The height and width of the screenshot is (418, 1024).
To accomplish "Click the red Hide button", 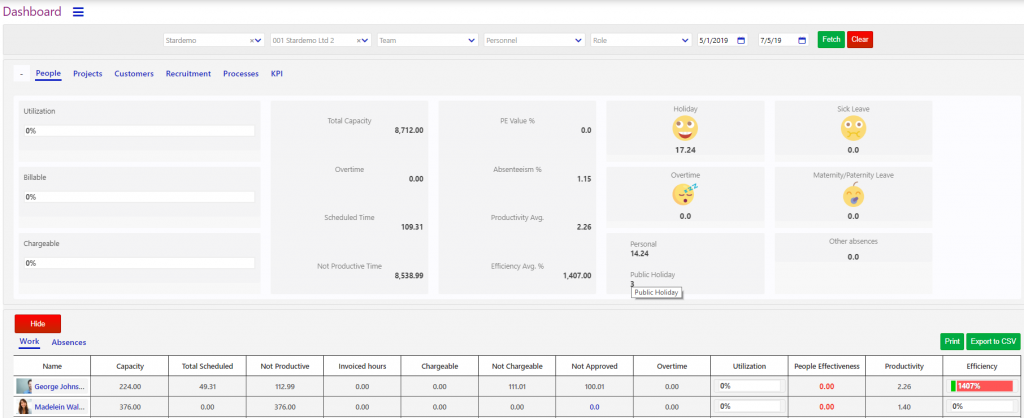I will tap(38, 323).
